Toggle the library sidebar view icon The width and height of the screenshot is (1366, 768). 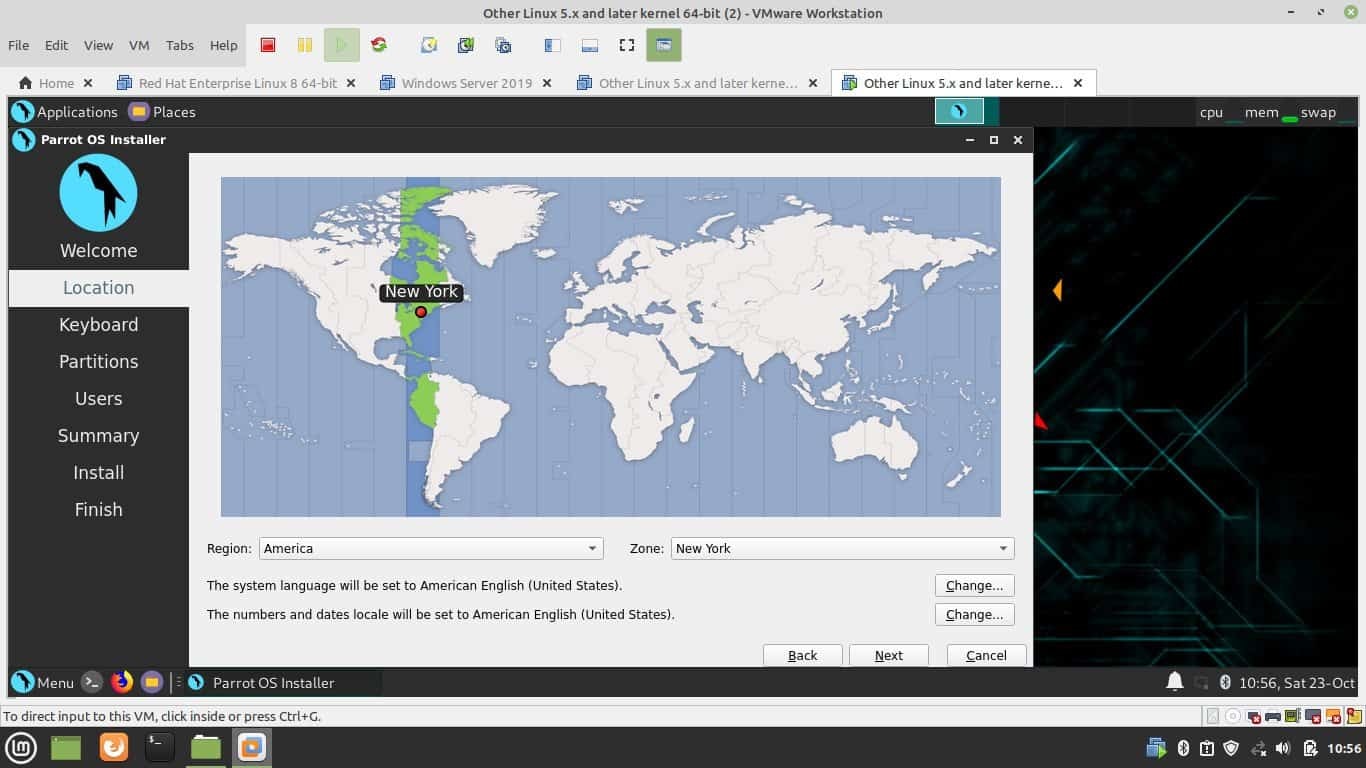point(553,45)
